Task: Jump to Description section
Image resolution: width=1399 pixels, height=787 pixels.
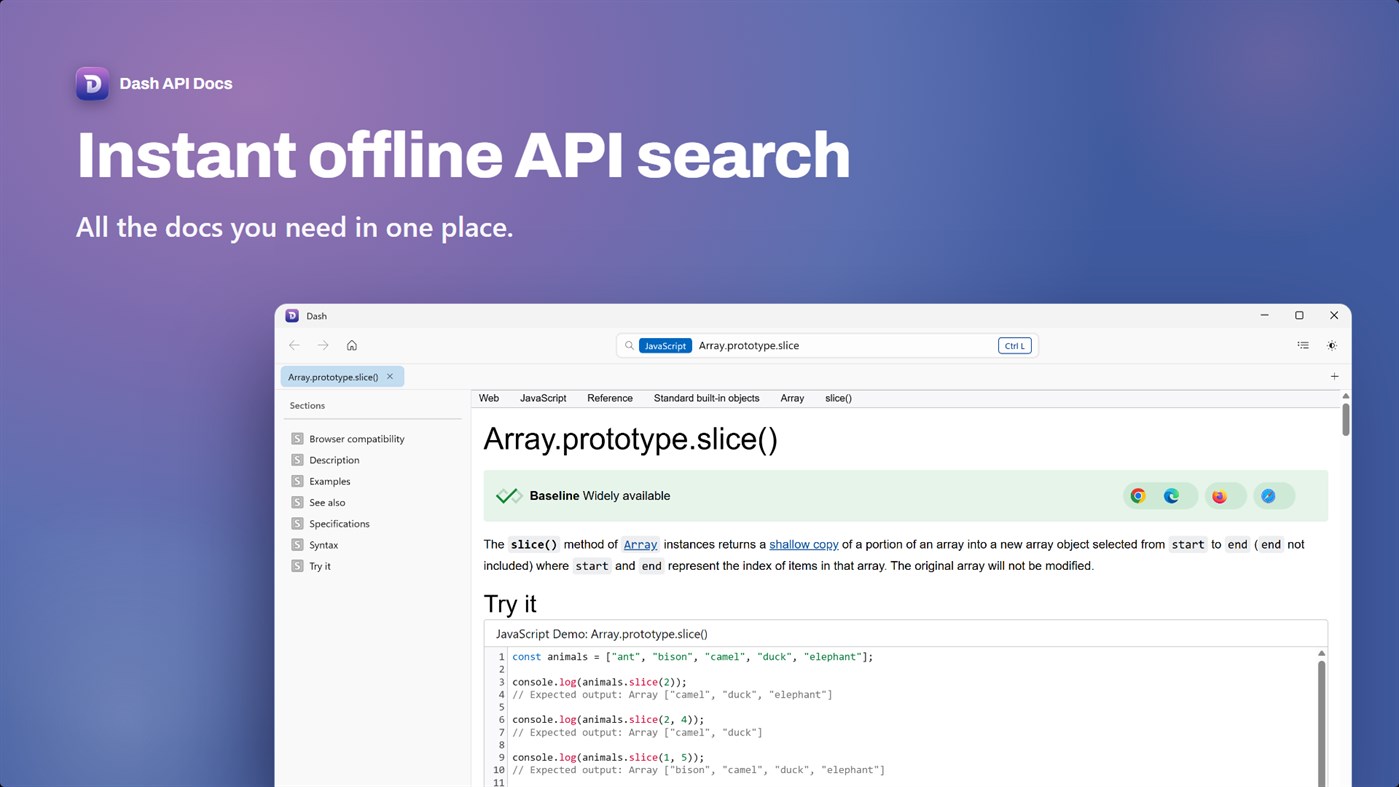Action: coord(334,460)
